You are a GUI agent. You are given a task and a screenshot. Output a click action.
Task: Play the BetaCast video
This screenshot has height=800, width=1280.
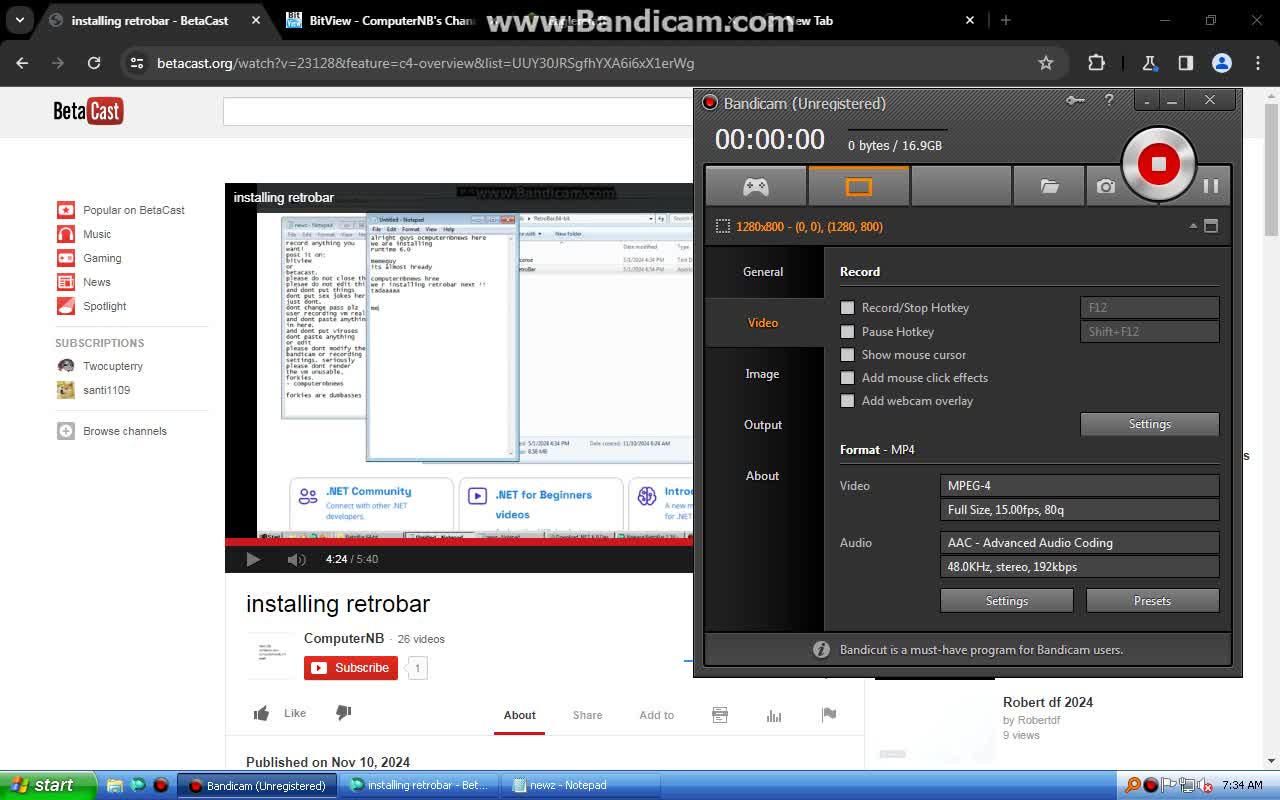pyautogui.click(x=253, y=559)
